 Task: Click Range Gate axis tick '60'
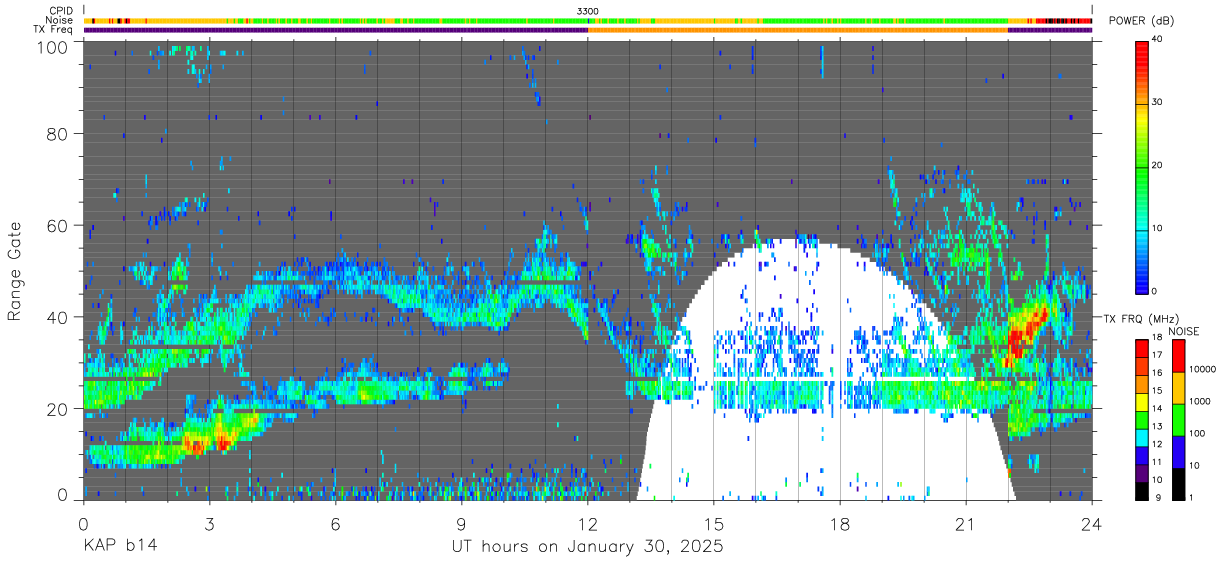(57, 225)
